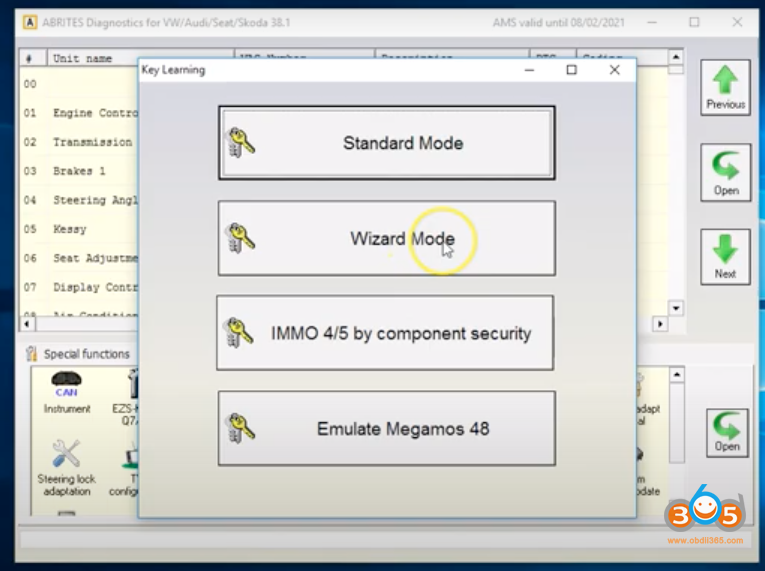The image size is (765, 571).
Task: Select Wizard Mode button
Action: 386,238
